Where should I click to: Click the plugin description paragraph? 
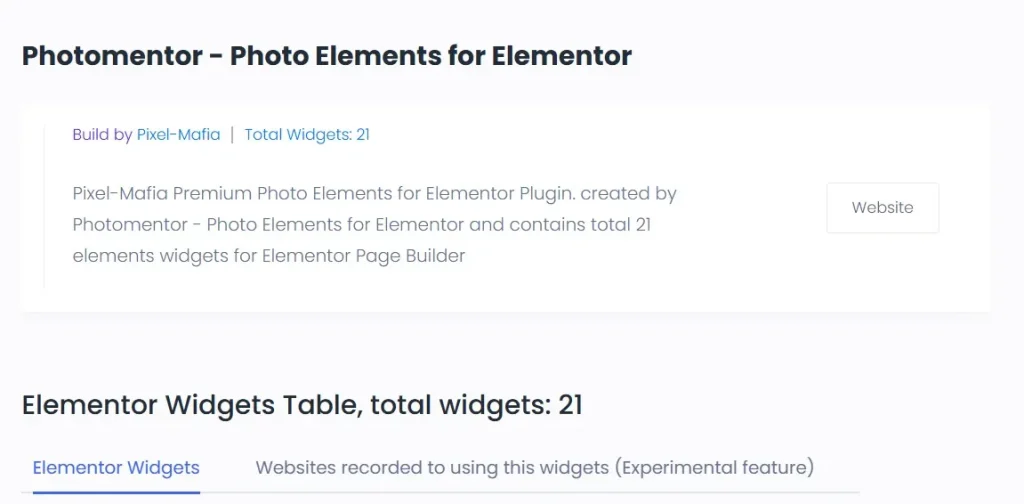[375, 224]
